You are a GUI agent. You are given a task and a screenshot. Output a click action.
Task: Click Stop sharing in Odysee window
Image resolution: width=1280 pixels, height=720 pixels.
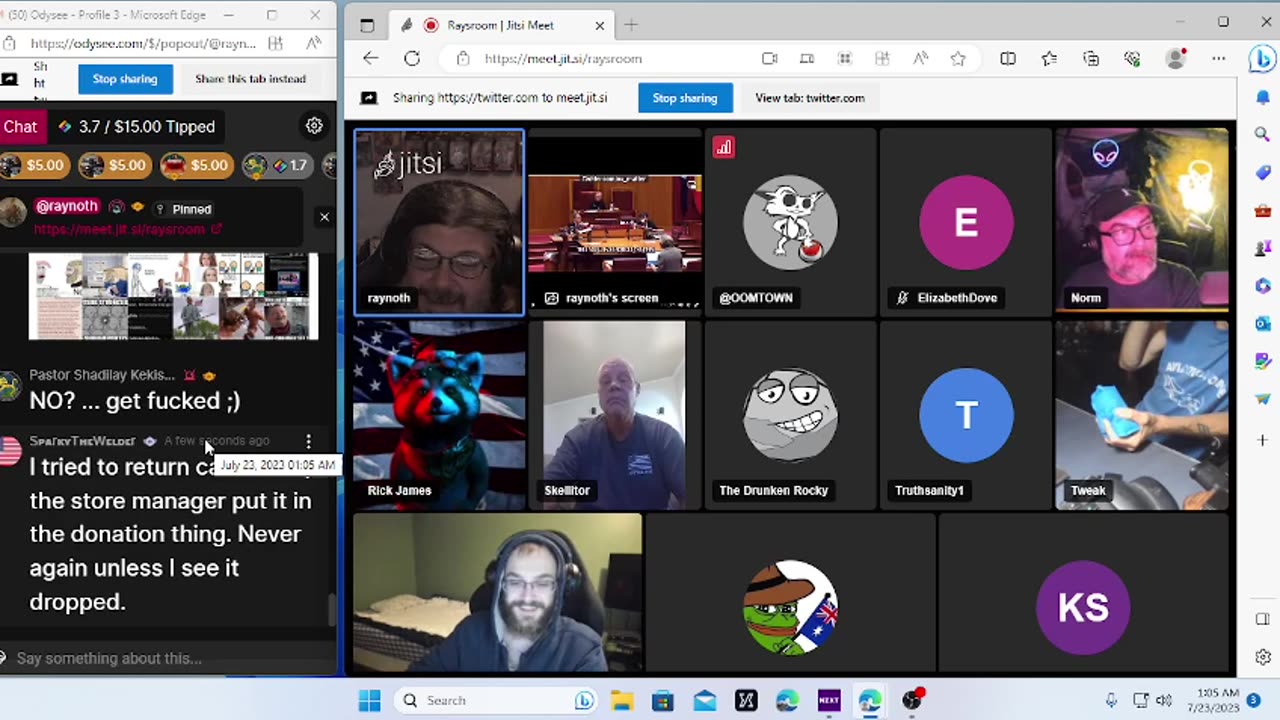(125, 79)
